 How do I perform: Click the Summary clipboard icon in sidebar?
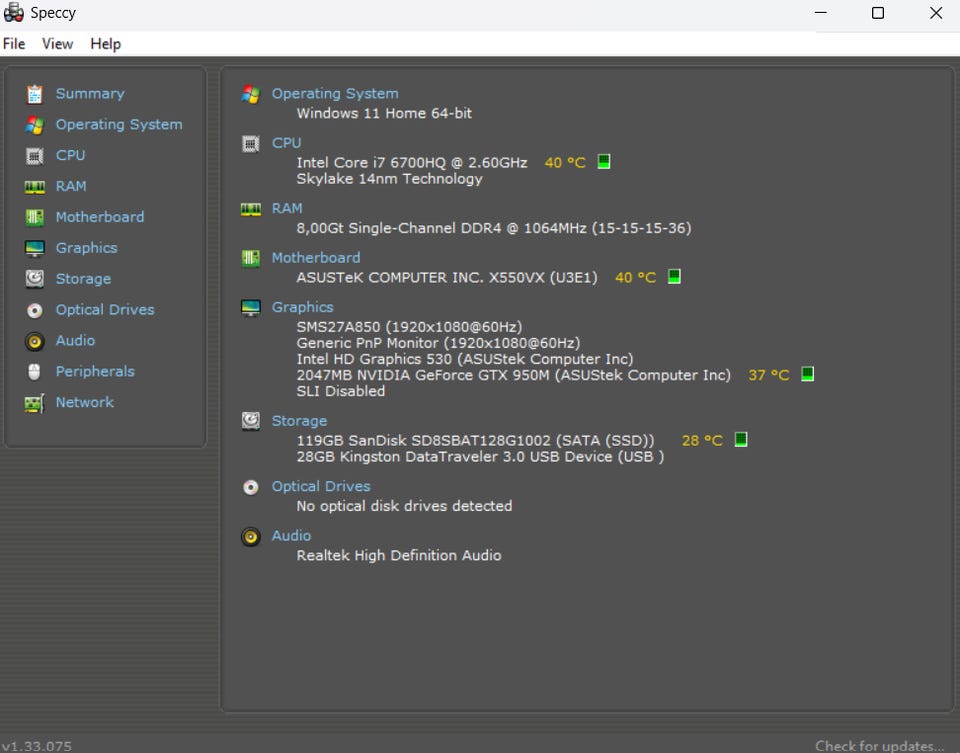[34, 94]
